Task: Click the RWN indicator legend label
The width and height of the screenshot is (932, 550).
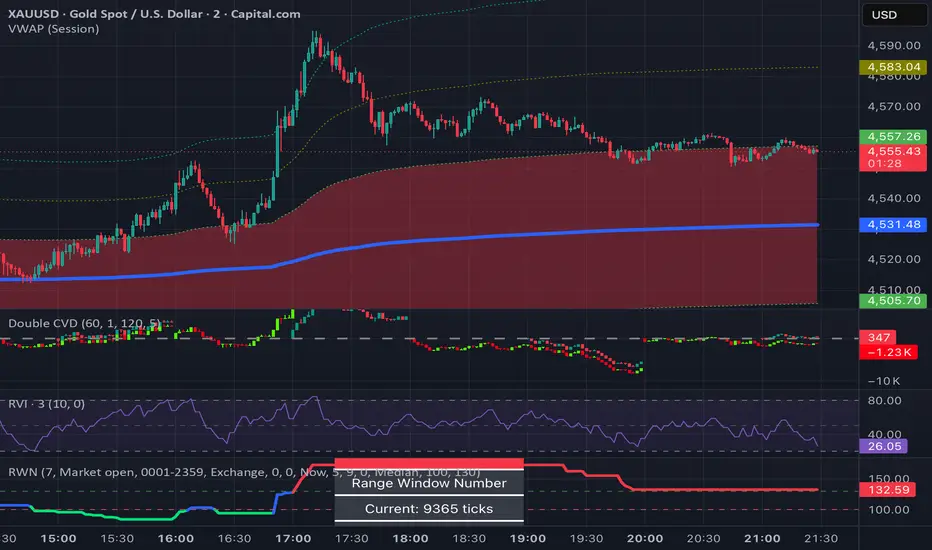Action: (244, 472)
